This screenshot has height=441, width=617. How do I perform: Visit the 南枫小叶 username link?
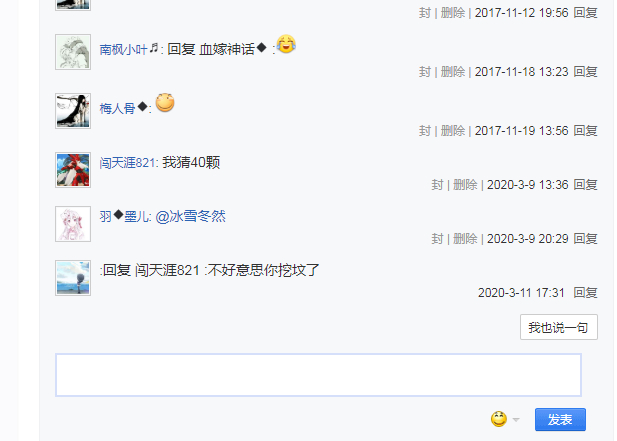[129, 50]
